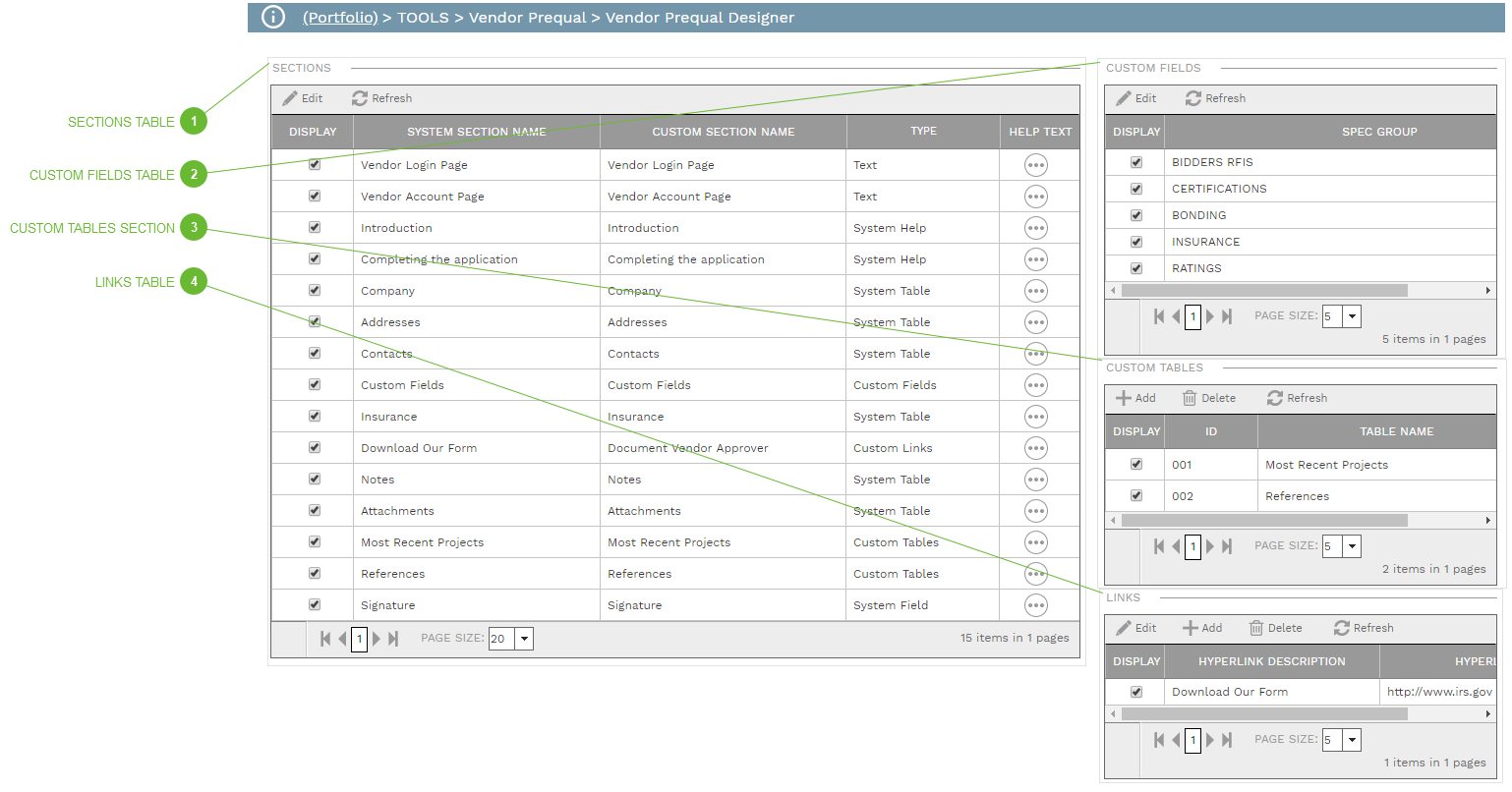Uncheck display for the Signature section
This screenshot has height=792, width=1512.
click(x=314, y=604)
